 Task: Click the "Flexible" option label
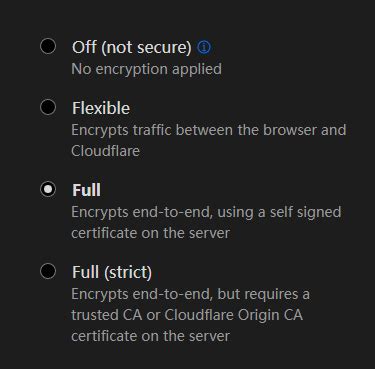click(101, 108)
